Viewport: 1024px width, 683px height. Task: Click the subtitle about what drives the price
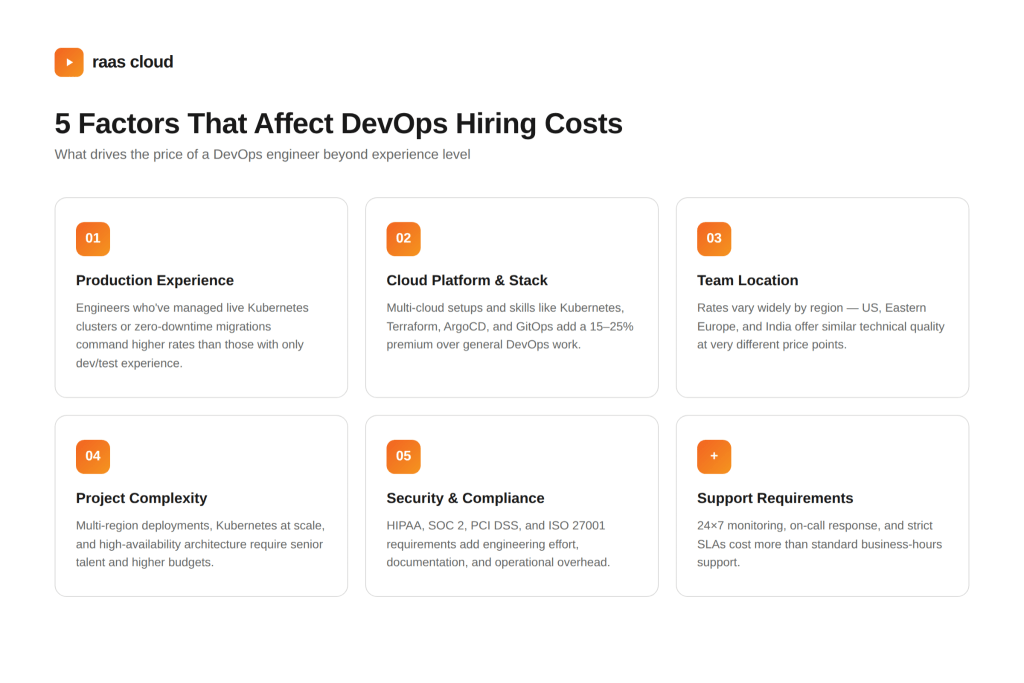[x=263, y=155]
